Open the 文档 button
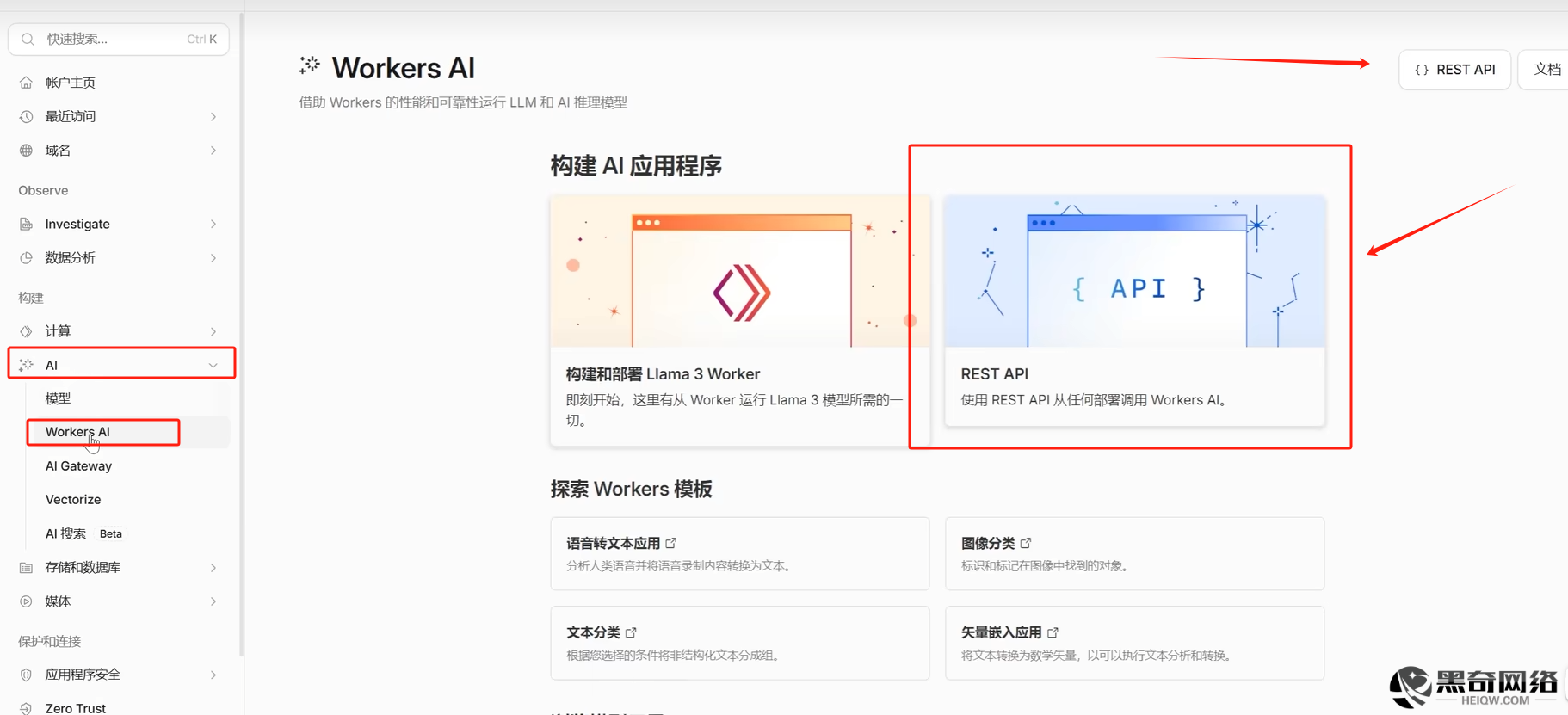Image resolution: width=1568 pixels, height=715 pixels. 1544,70
